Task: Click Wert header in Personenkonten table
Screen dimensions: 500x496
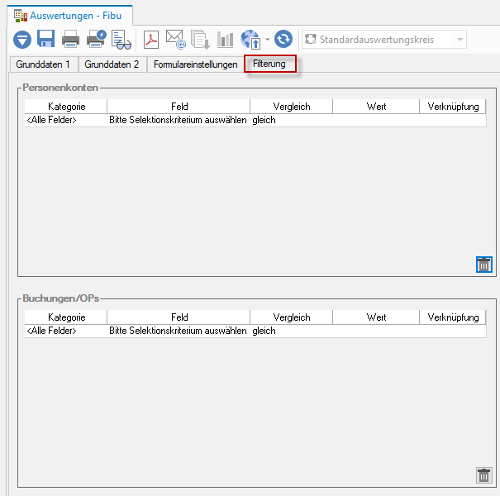Action: [376, 106]
